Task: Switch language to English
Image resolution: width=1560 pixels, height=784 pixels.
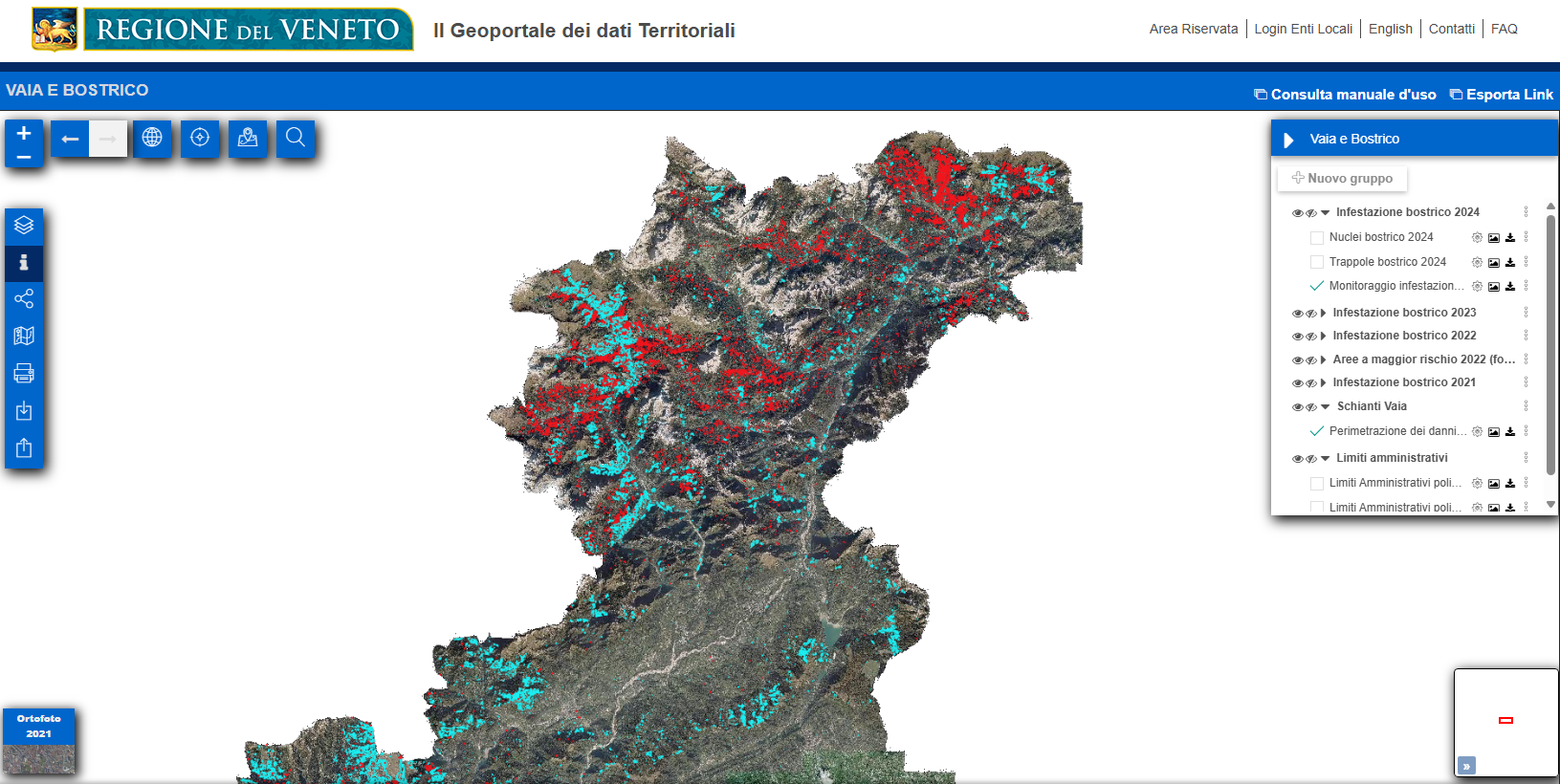Action: point(1391,29)
